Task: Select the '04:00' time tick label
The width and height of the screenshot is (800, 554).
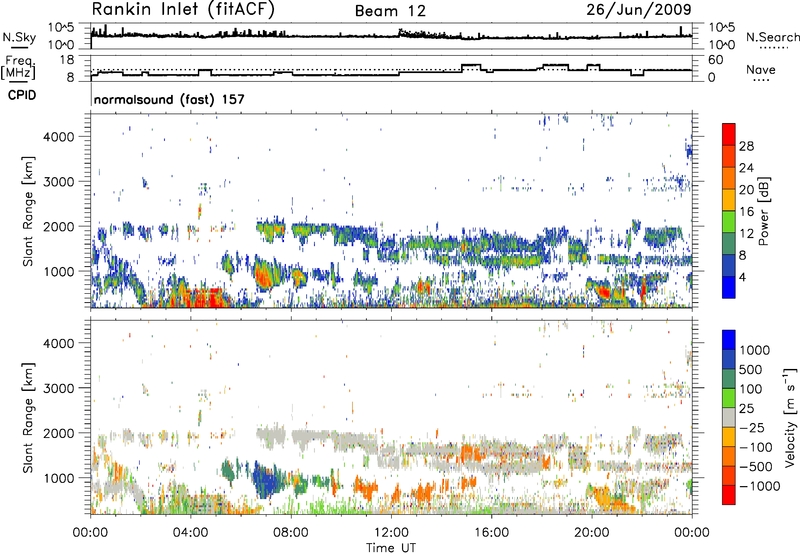Action: [190, 533]
